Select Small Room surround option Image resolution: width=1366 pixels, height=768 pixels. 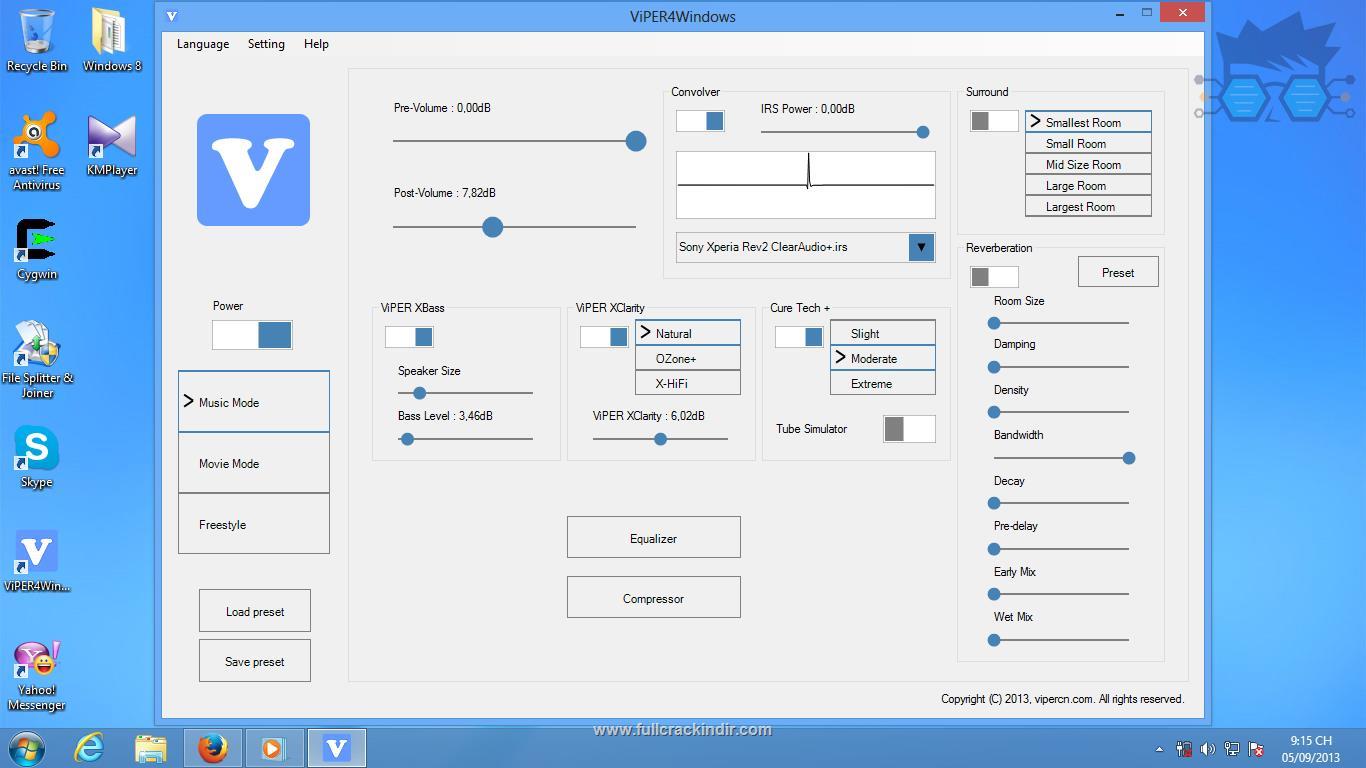tap(1088, 143)
